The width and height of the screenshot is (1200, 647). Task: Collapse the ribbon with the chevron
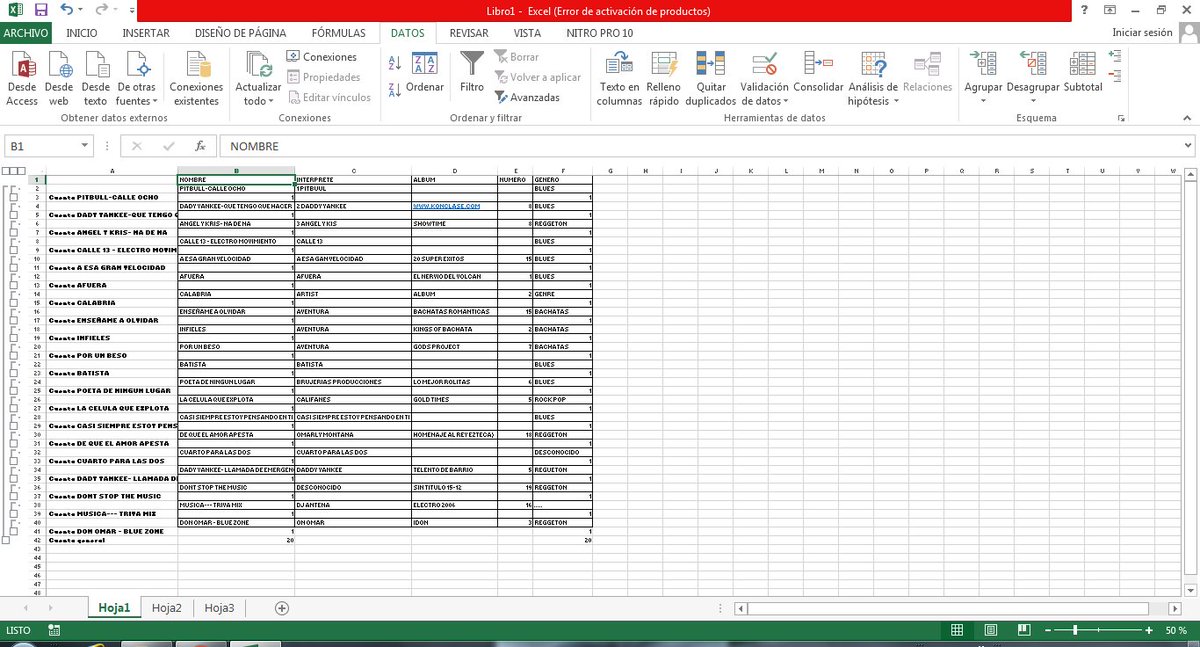coord(1186,118)
